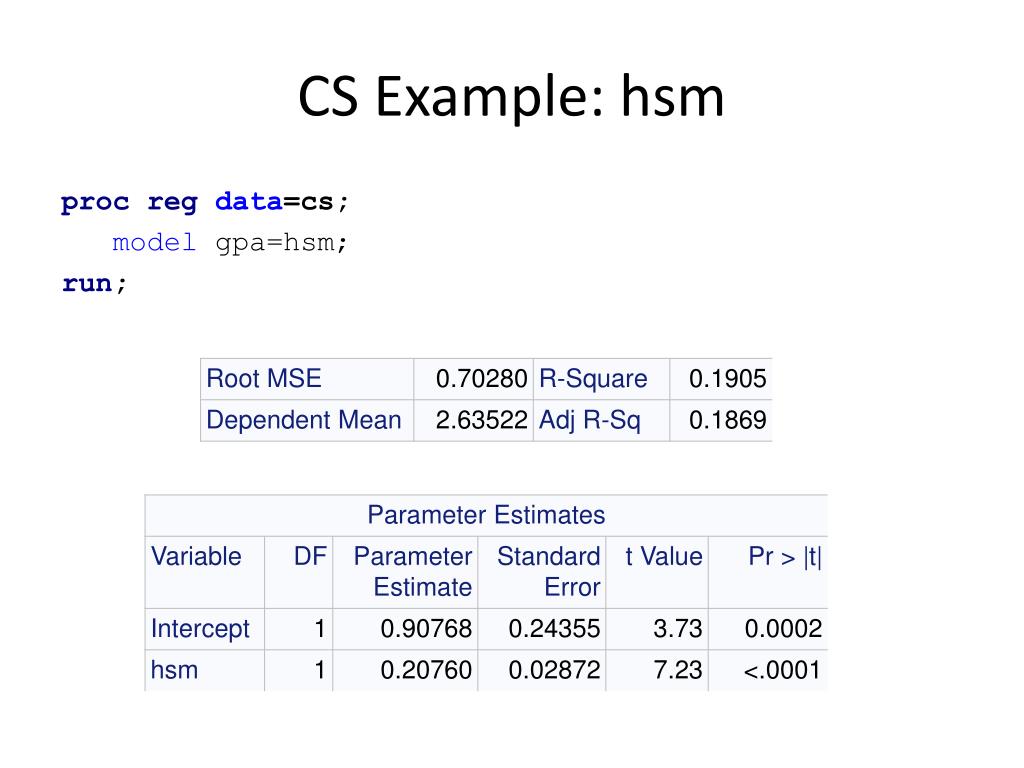Select the R-Square value 0.1905

tap(728, 379)
